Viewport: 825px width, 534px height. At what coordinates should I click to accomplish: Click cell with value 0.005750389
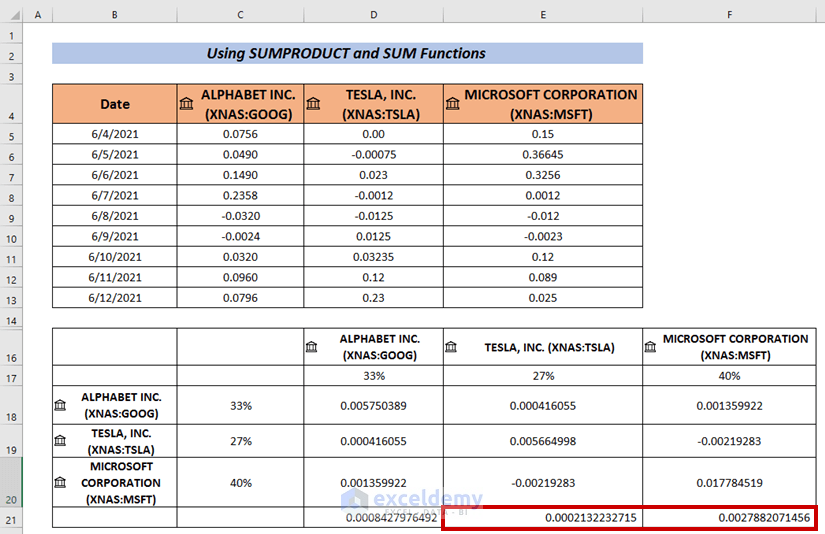(x=374, y=405)
